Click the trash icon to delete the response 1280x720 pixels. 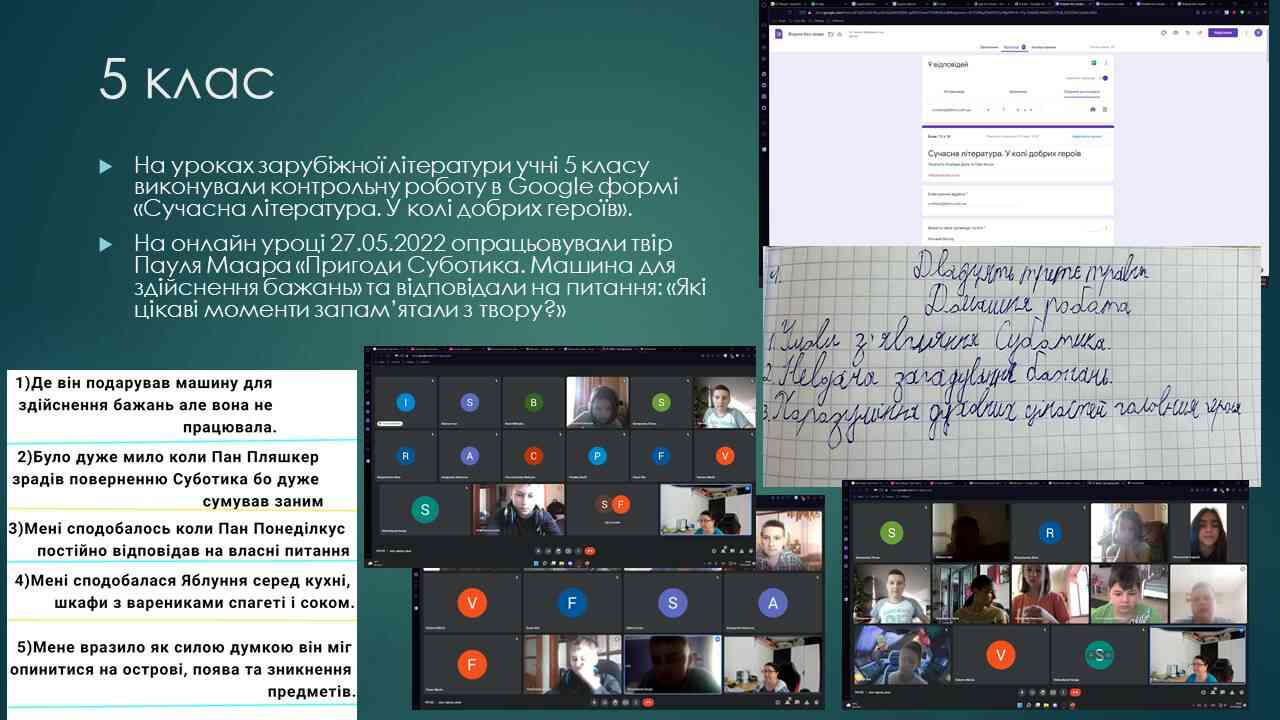pos(1105,109)
